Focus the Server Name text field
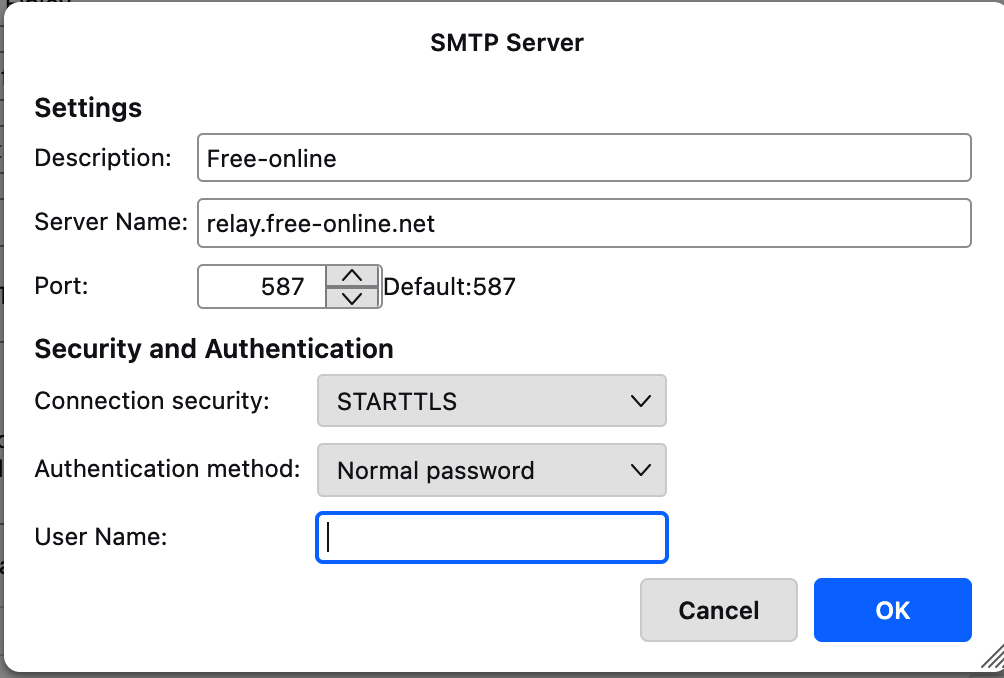 click(x=584, y=223)
